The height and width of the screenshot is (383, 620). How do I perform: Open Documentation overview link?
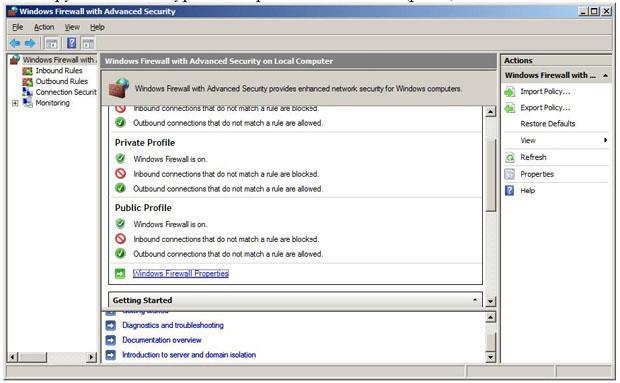tap(162, 340)
